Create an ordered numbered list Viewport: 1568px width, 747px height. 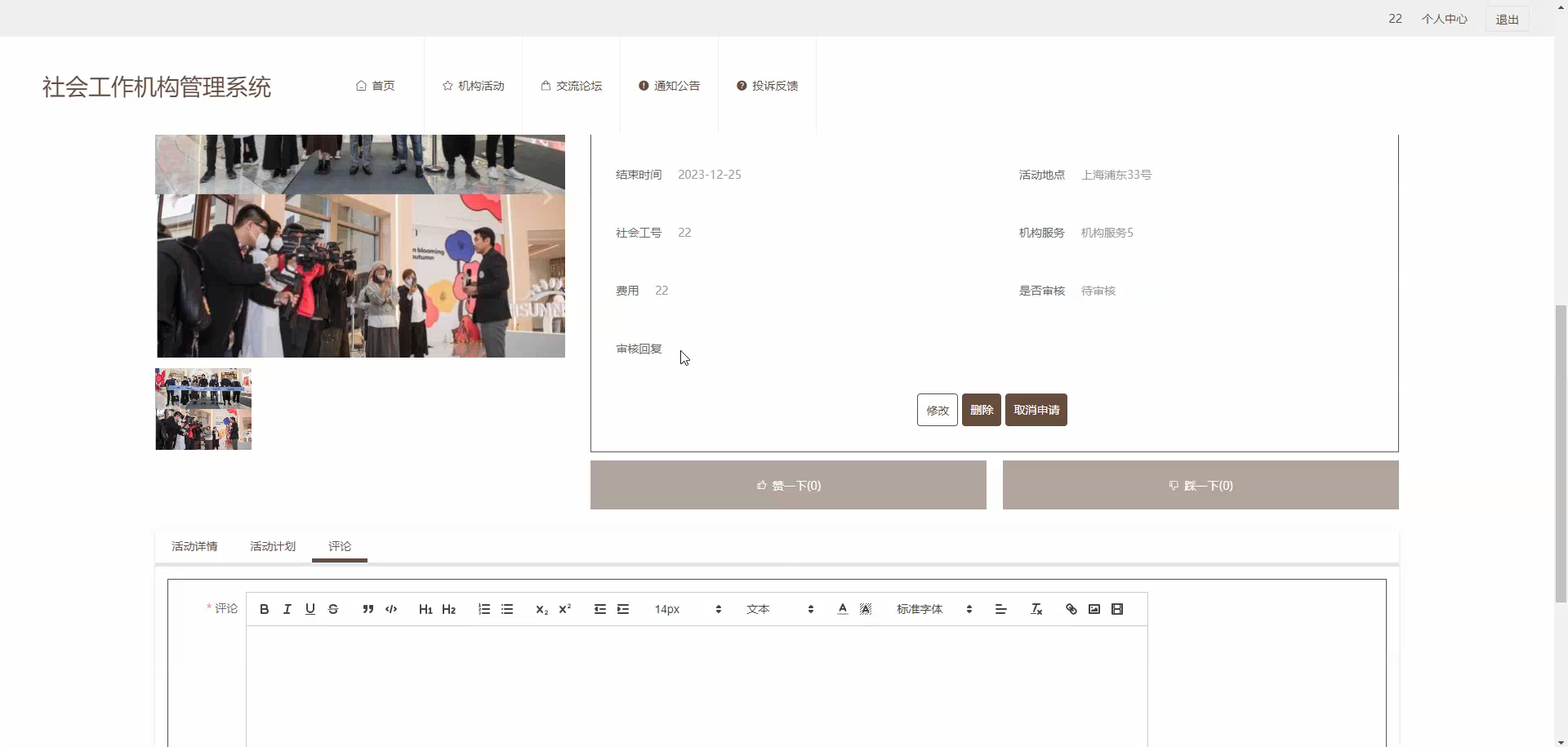tap(484, 609)
